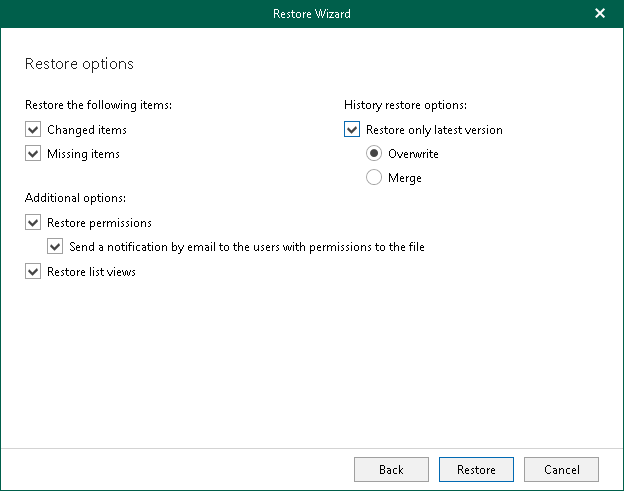This screenshot has width=624, height=491.
Task: Cancel the Restore Wizard
Action: (561, 469)
